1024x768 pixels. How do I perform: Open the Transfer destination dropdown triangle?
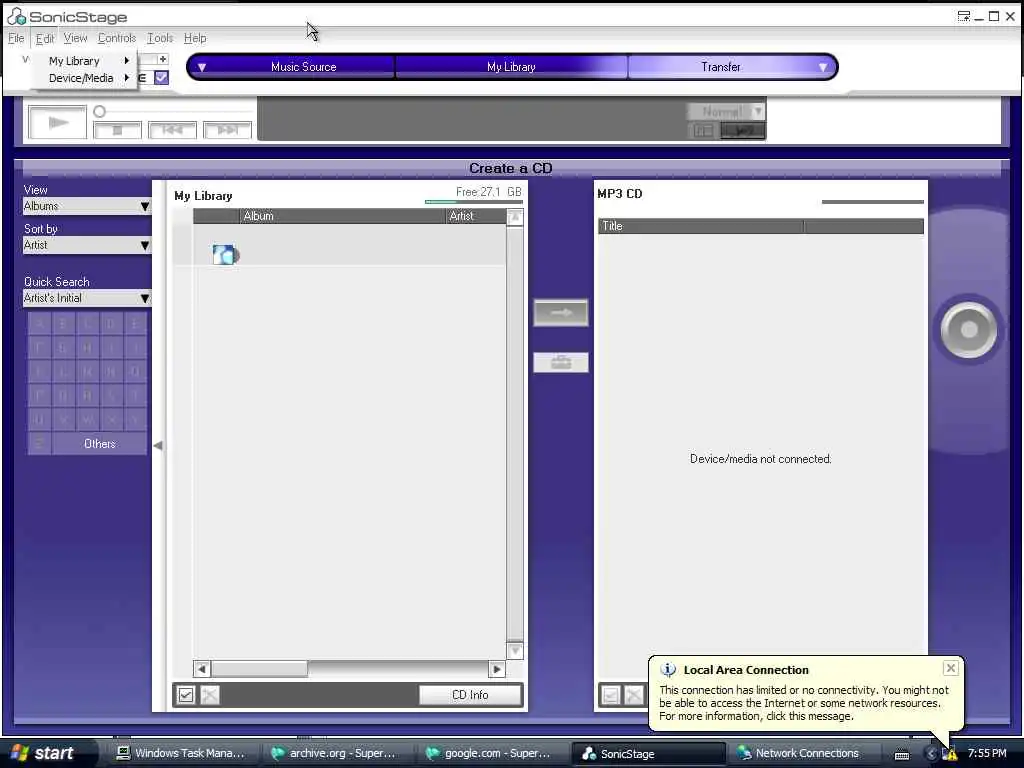[823, 67]
